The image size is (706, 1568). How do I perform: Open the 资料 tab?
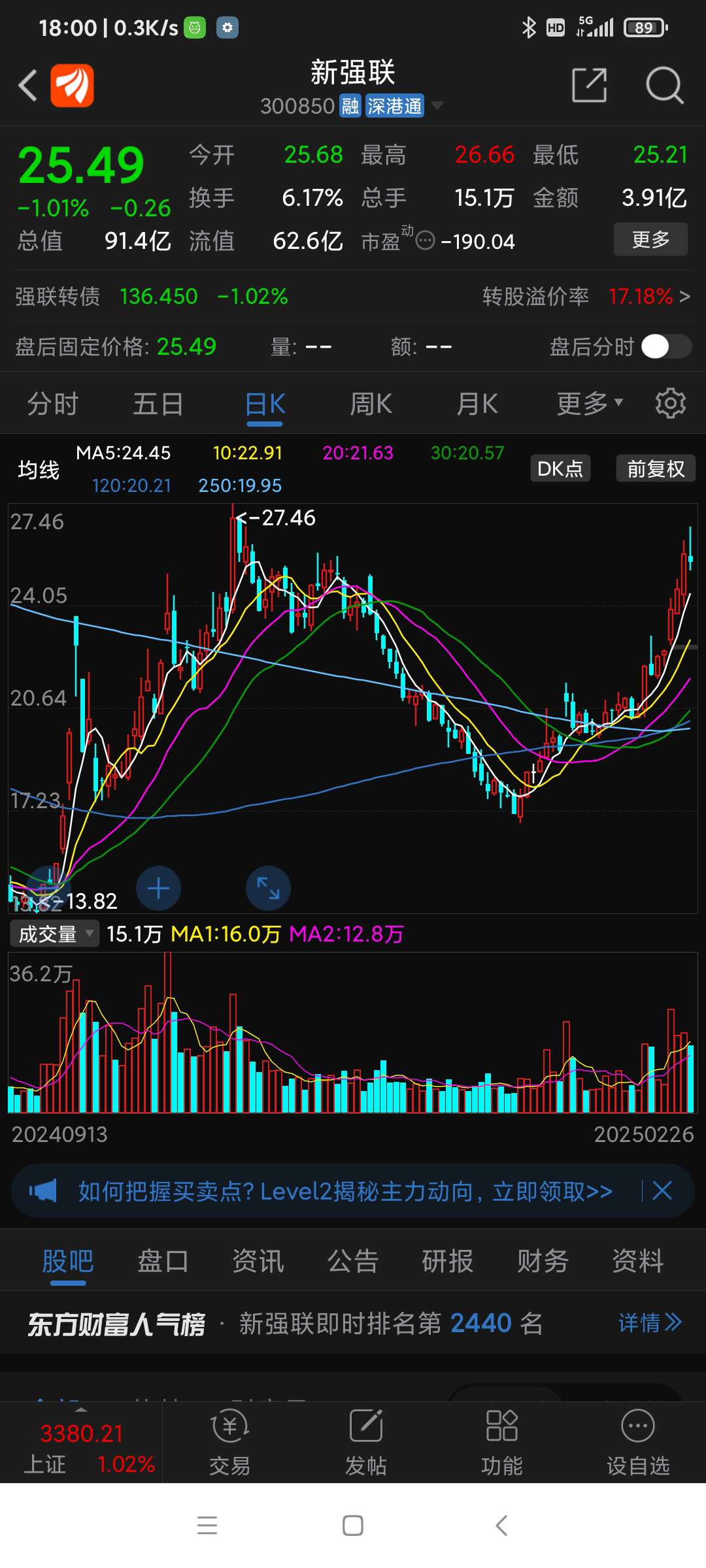click(x=638, y=1261)
